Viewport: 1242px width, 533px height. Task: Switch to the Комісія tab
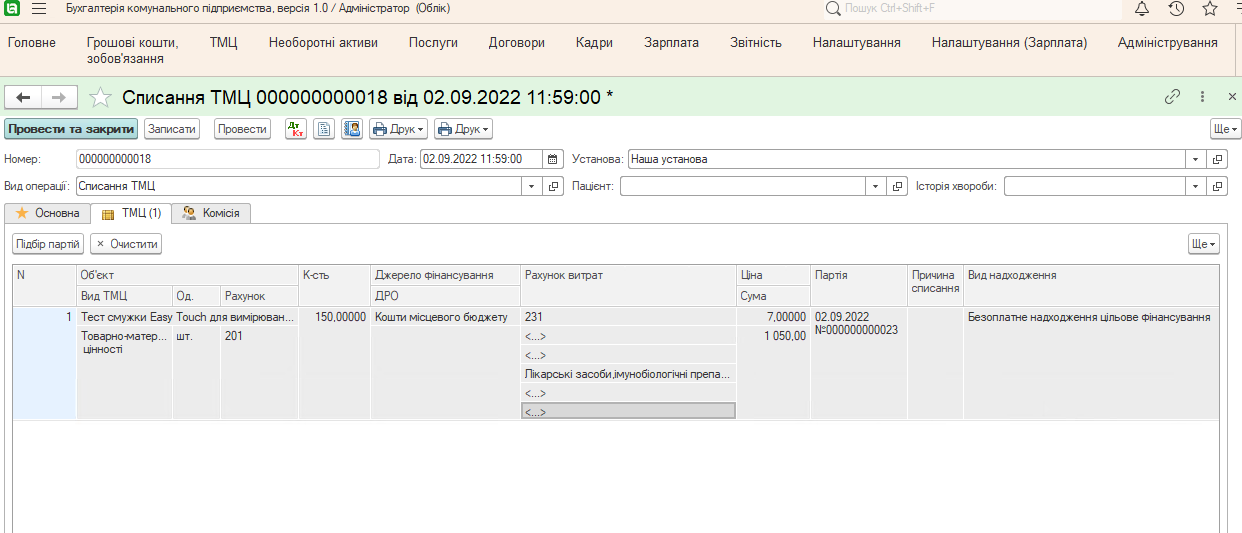pyautogui.click(x=211, y=213)
